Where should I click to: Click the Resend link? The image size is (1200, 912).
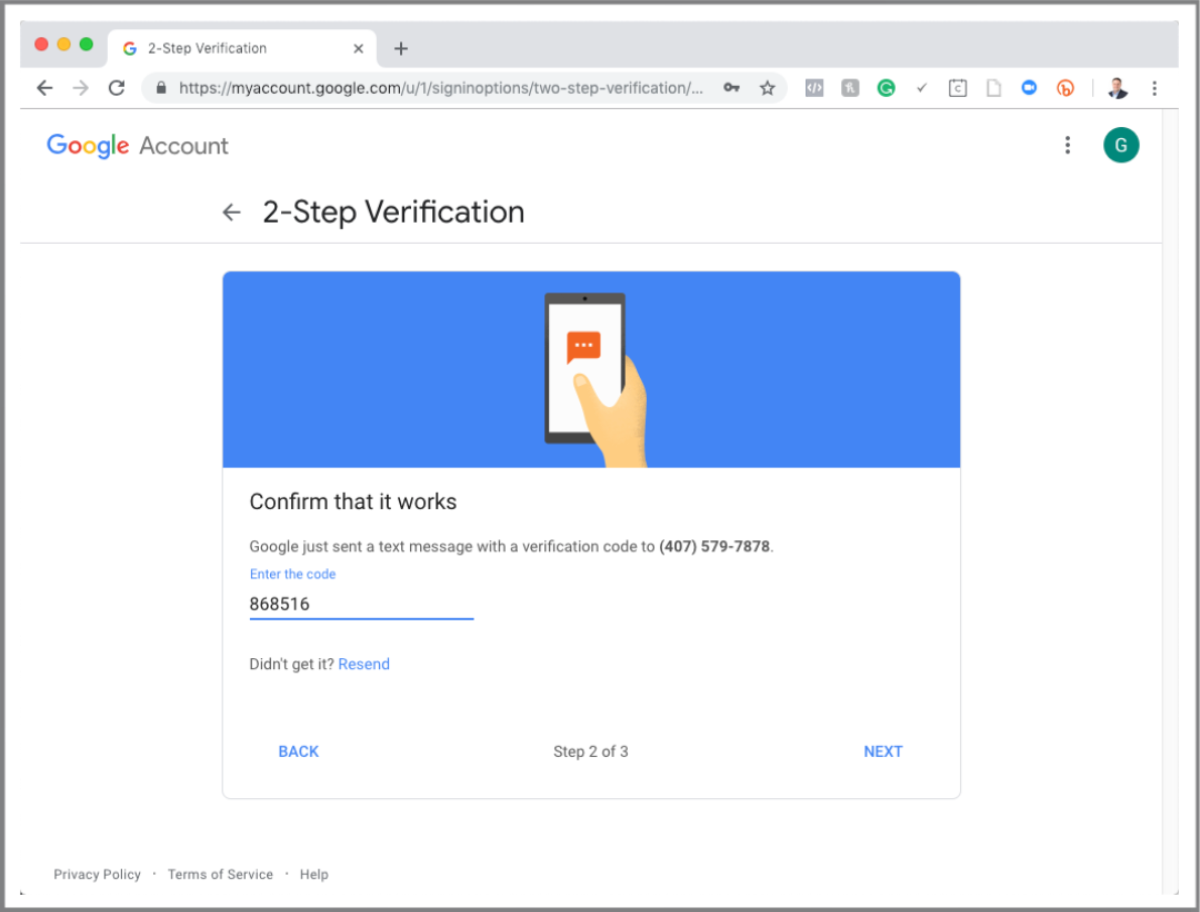click(x=364, y=664)
